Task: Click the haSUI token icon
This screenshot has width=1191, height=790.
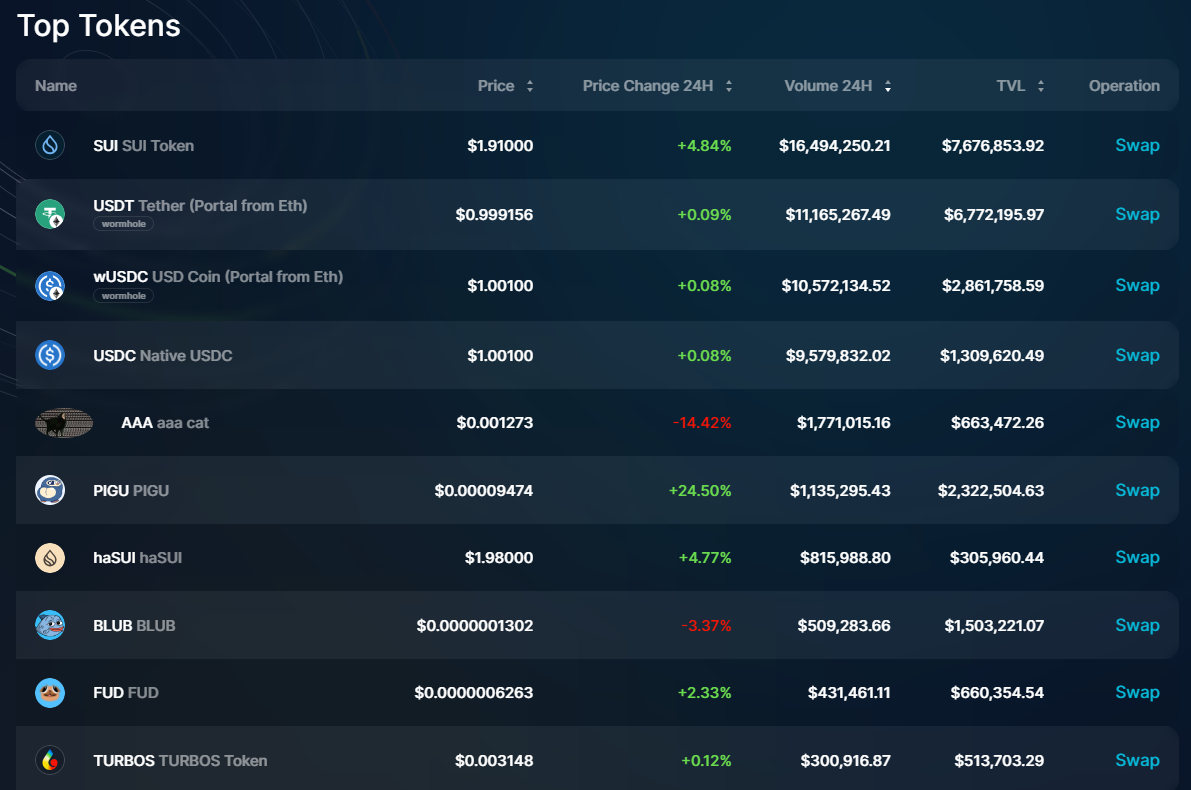Action: [x=50, y=558]
